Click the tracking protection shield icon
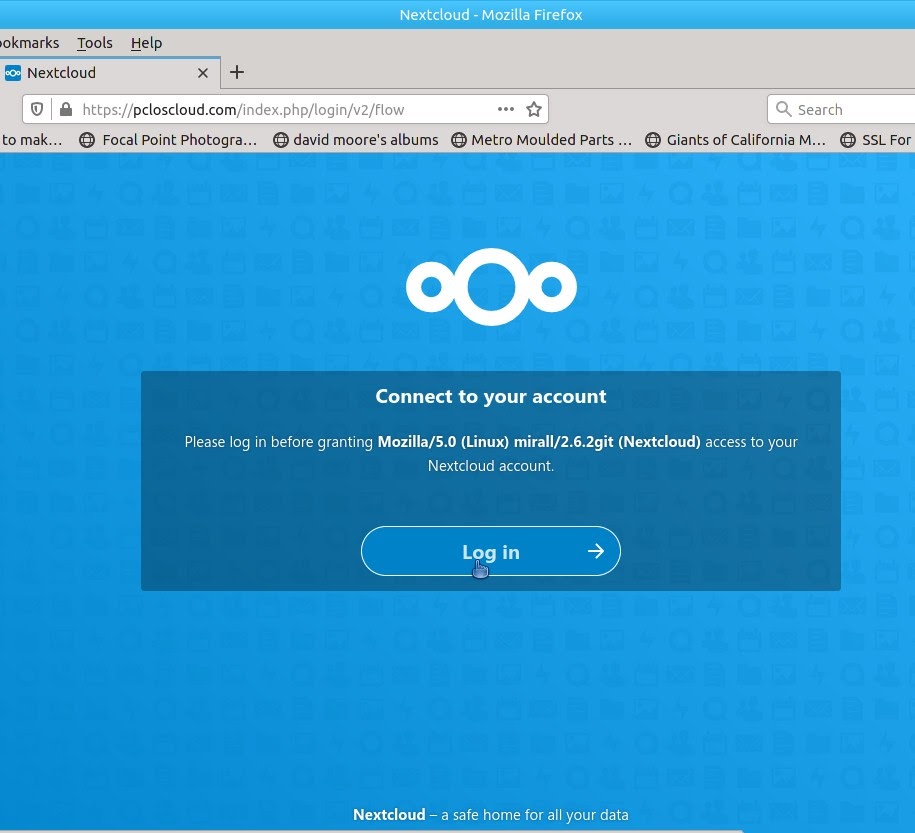The height and width of the screenshot is (833, 915). (x=37, y=109)
